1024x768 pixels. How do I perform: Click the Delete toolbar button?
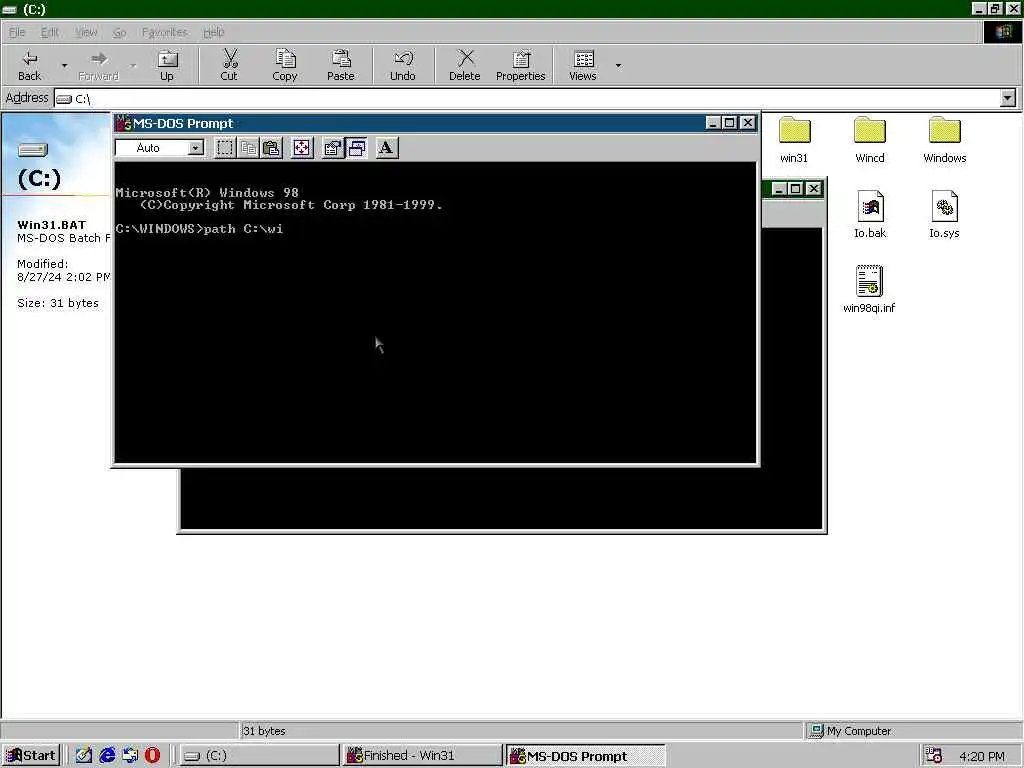click(x=464, y=66)
